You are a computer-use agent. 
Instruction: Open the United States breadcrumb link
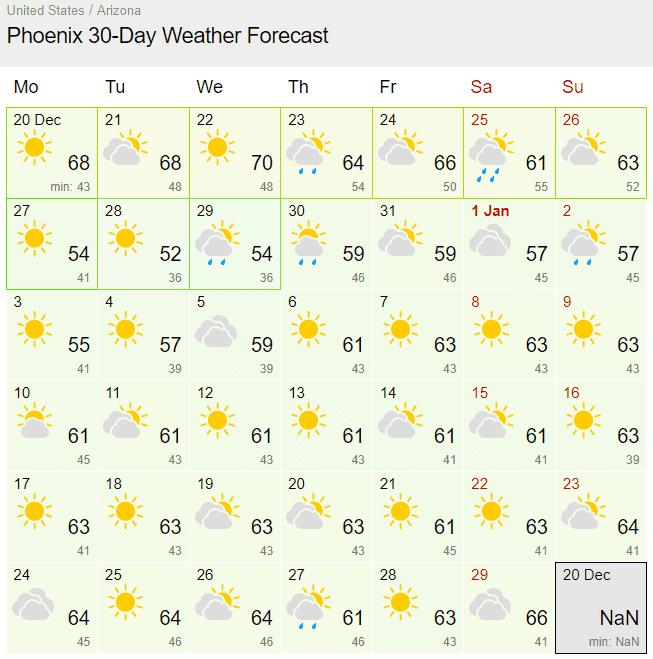(x=45, y=11)
